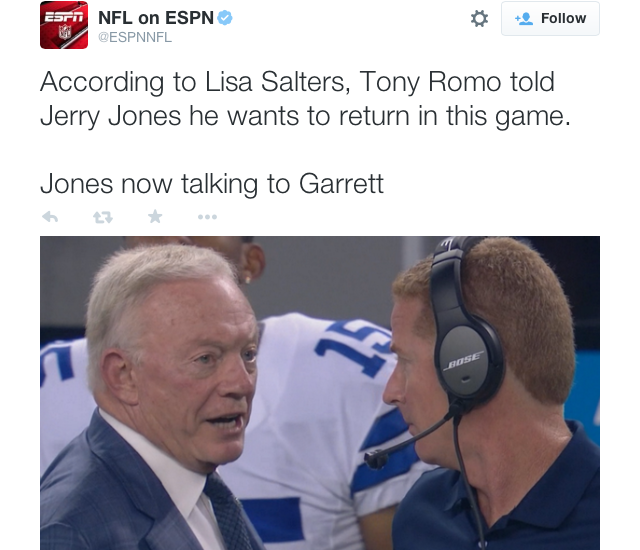Viewport: 640px width, 550px height.
Task: Click the reply arrow icon
Action: tap(50, 217)
